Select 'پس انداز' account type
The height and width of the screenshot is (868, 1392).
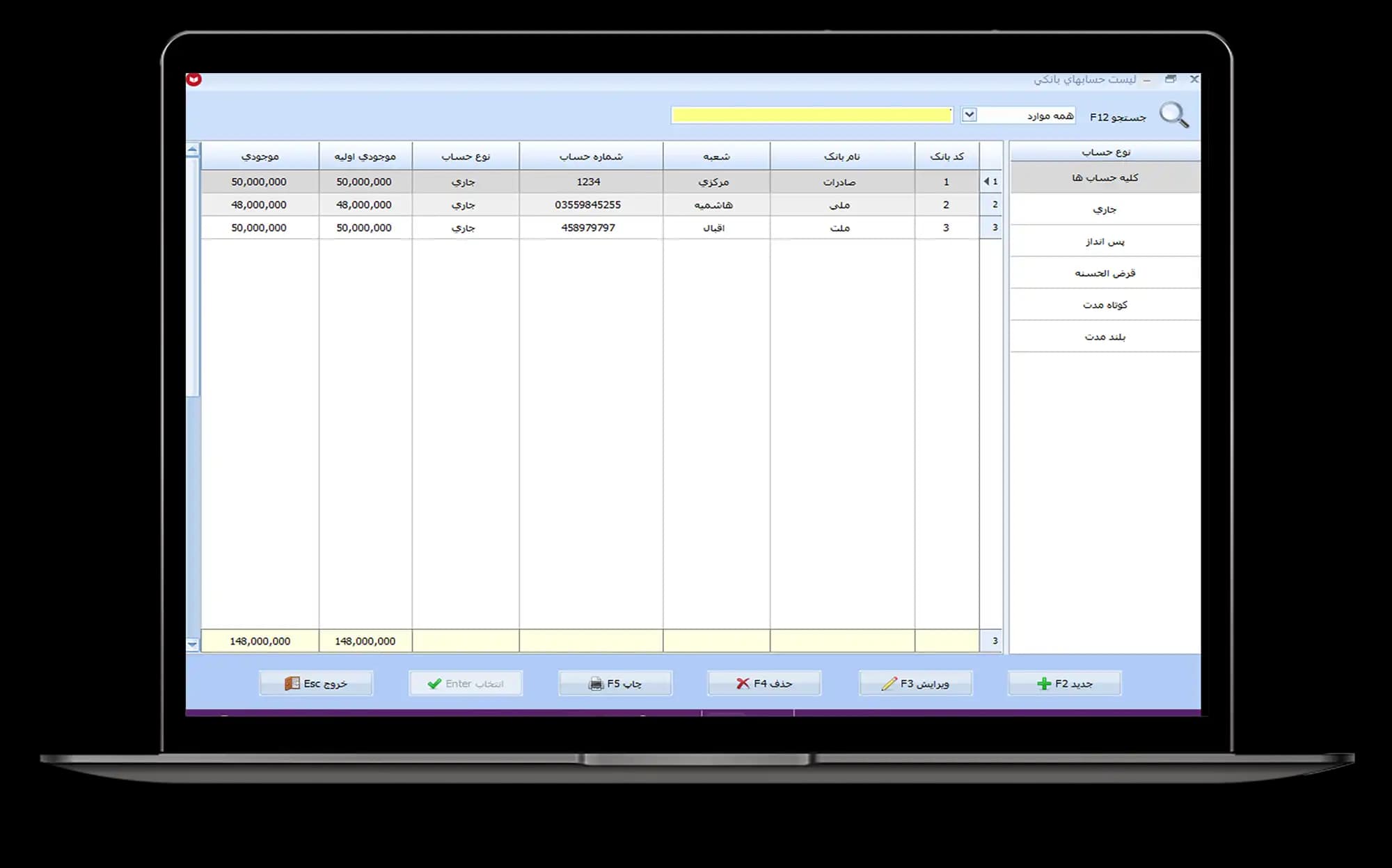1105,241
